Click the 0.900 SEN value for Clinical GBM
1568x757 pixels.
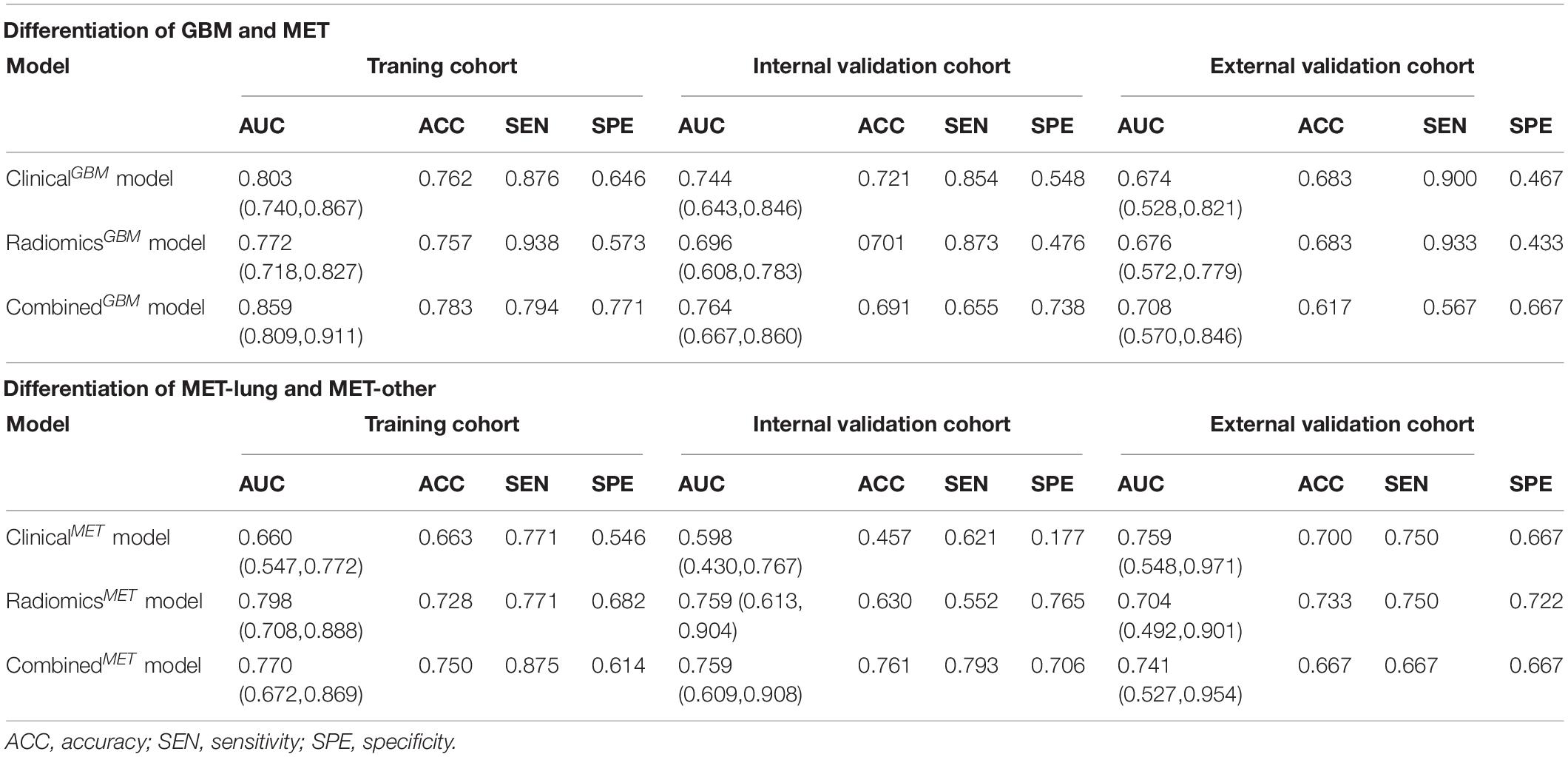tap(1450, 178)
